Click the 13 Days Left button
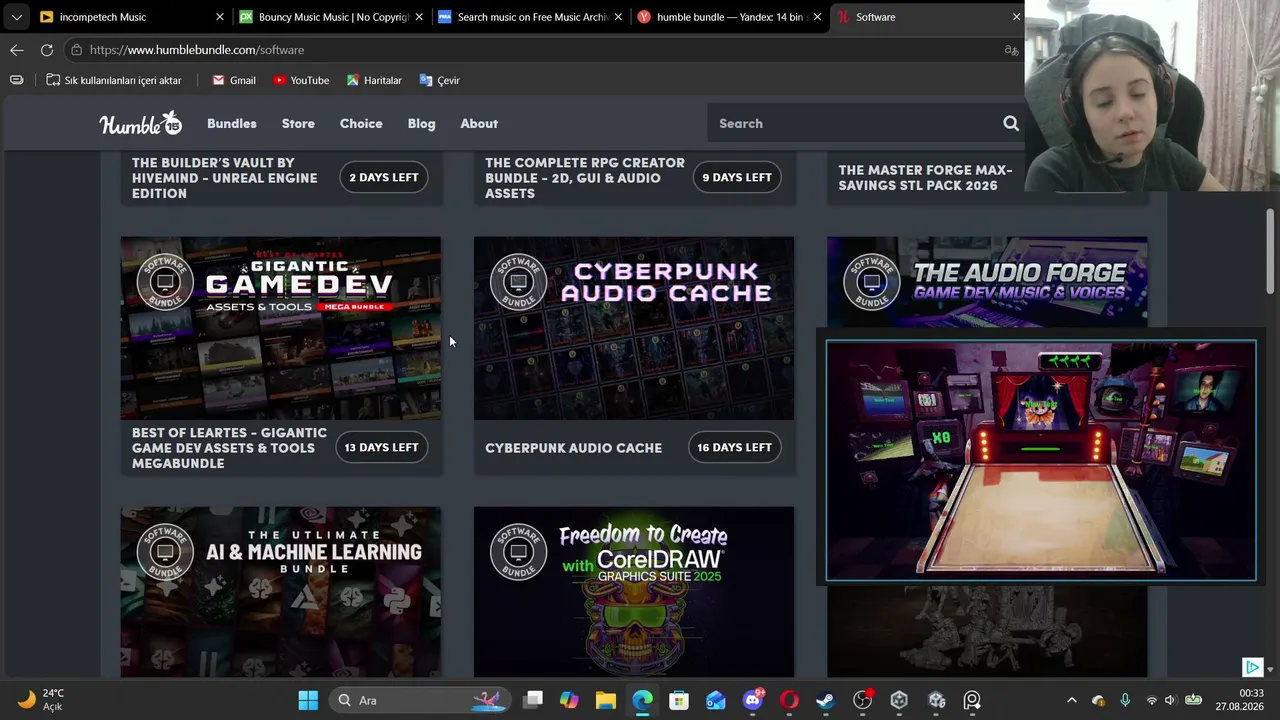 pyautogui.click(x=381, y=447)
